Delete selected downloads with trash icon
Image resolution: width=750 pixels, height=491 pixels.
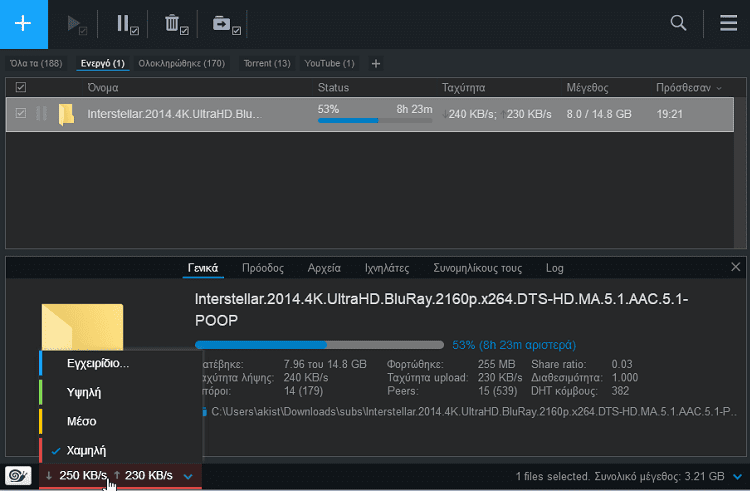pos(176,24)
